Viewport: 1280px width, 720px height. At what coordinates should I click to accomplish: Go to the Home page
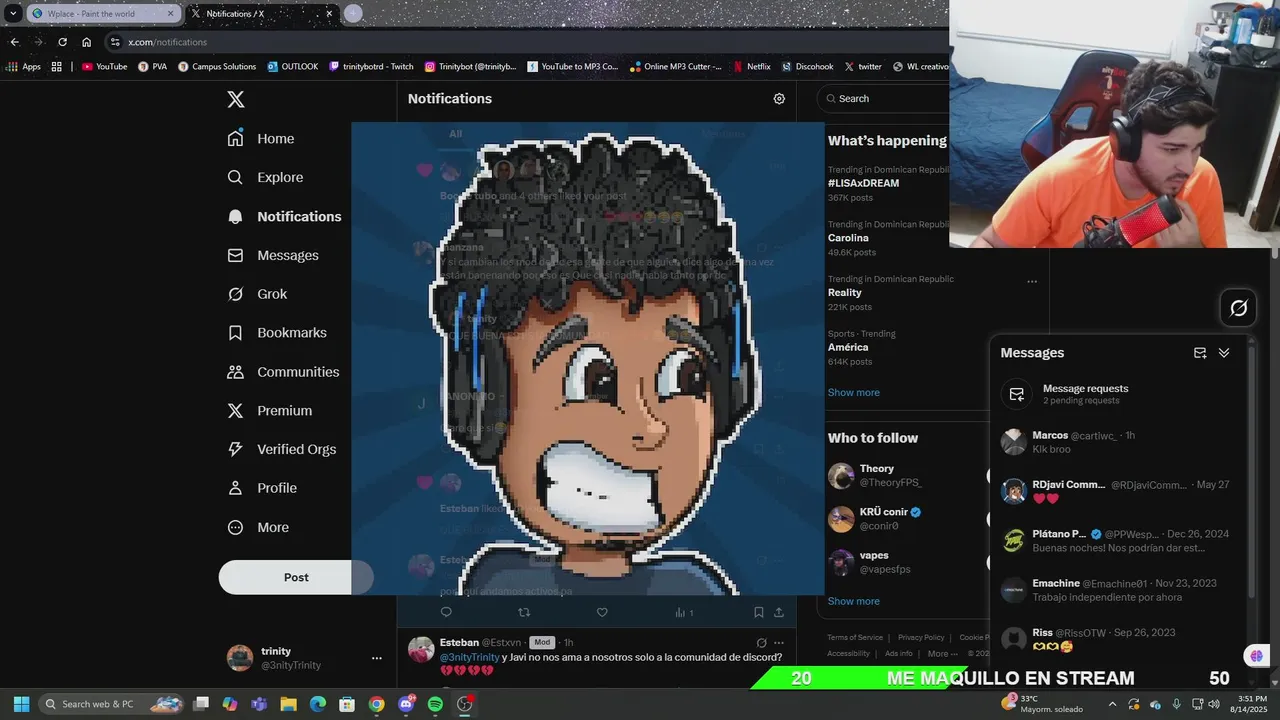pyautogui.click(x=262, y=139)
